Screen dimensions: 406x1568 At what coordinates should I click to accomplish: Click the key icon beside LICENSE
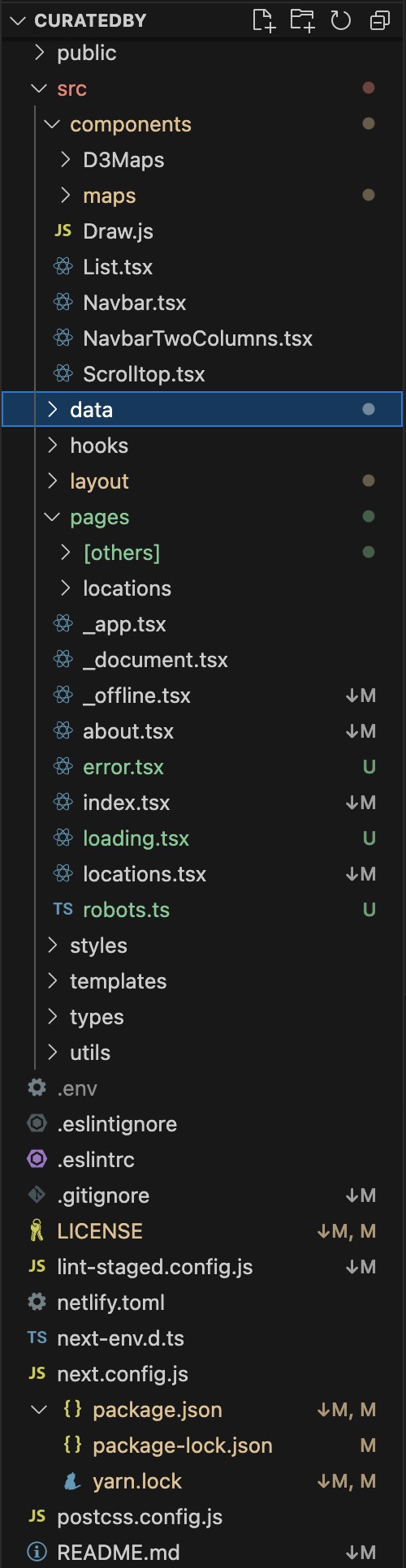tap(37, 1231)
